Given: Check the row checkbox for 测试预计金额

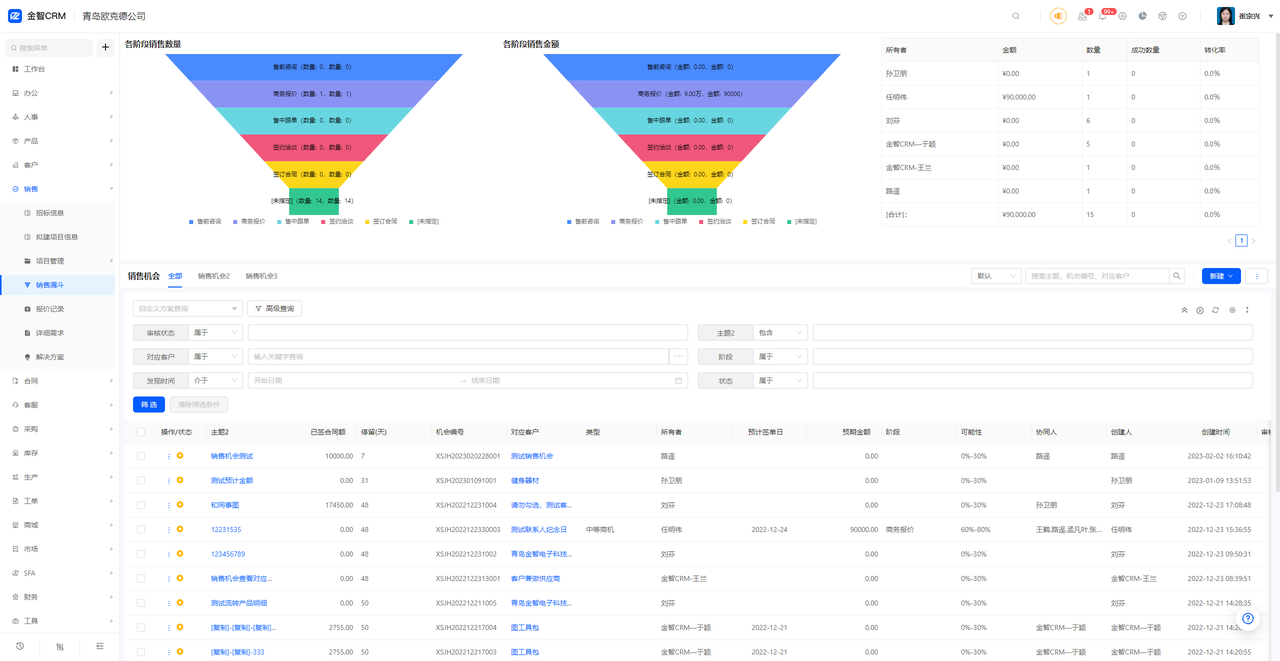Looking at the screenshot, I should tap(141, 480).
